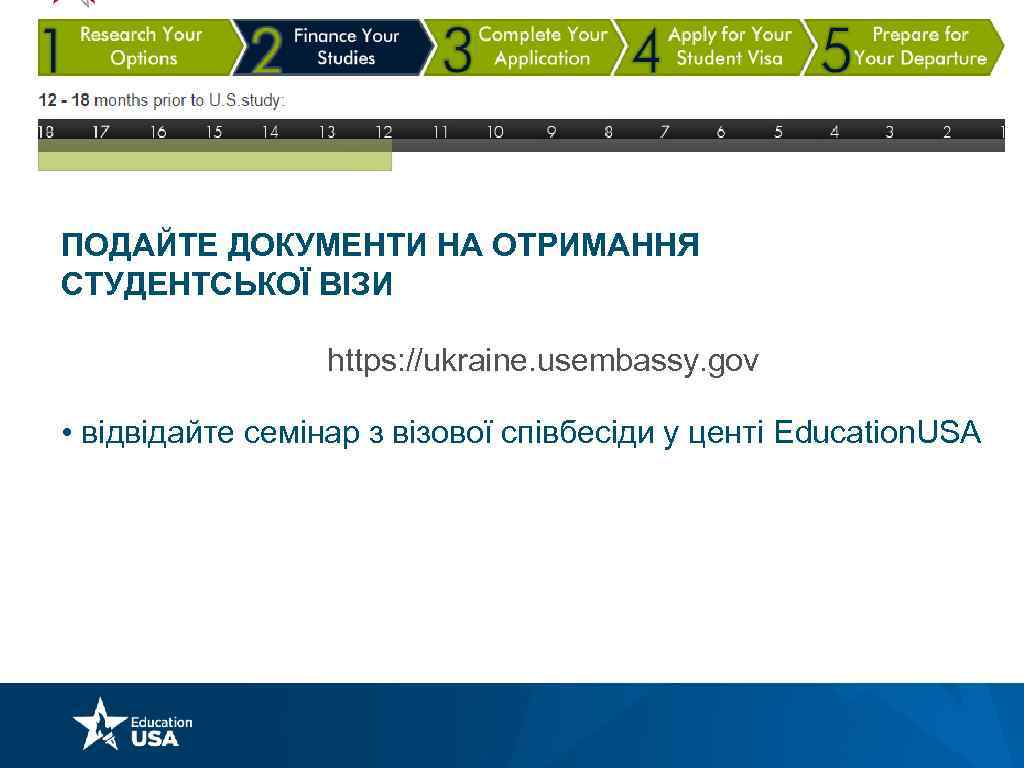This screenshot has width=1024, height=768.
Task: Click month 11 on the timeline
Action: point(440,132)
